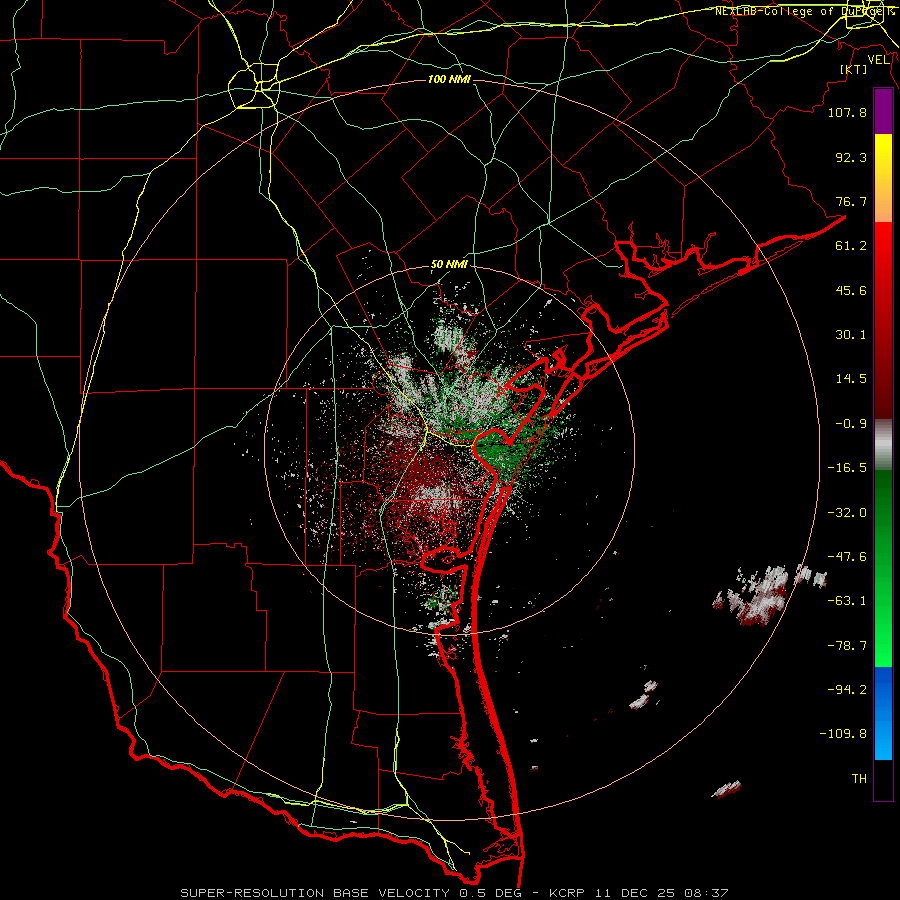
Task: Click the 14.5 velocity scale value
Action: click(851, 379)
